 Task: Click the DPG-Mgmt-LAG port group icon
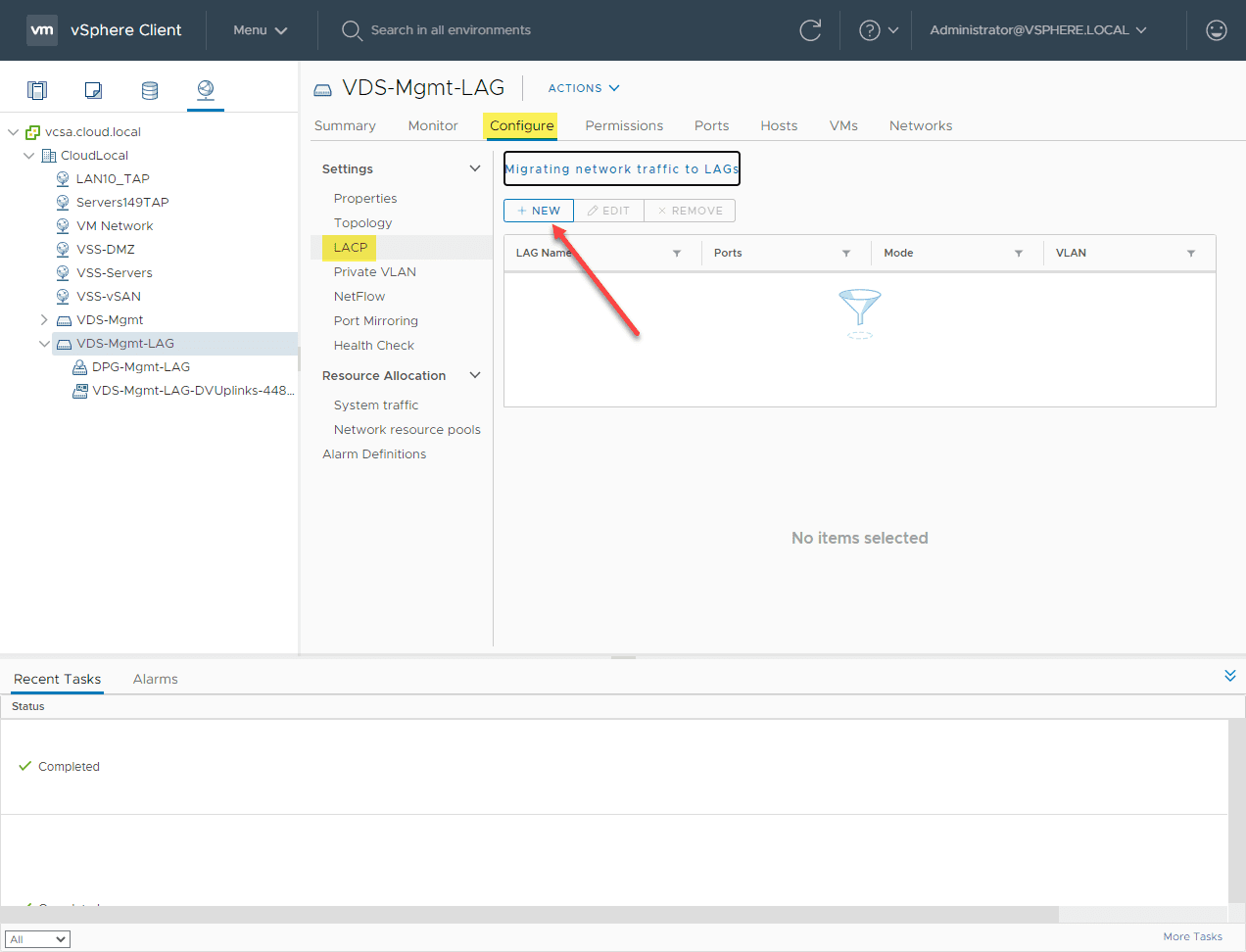point(80,367)
